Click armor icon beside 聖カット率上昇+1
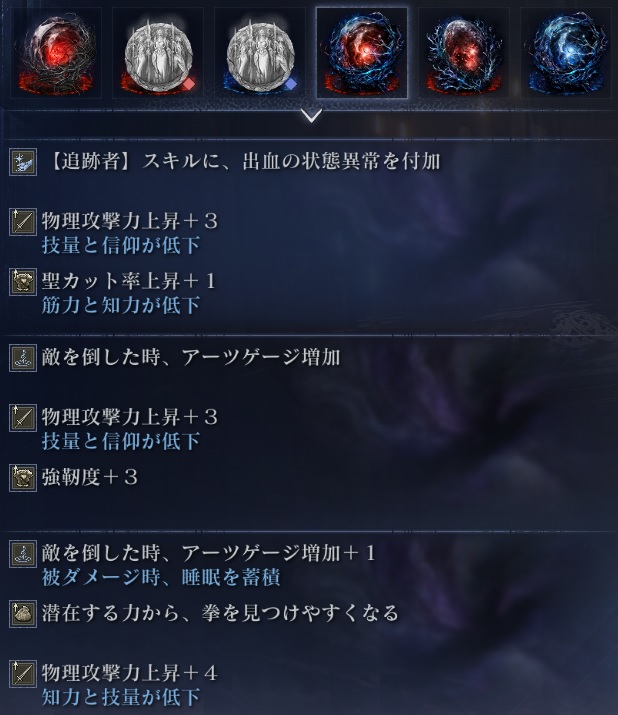This screenshot has height=715, width=618. click(23, 282)
